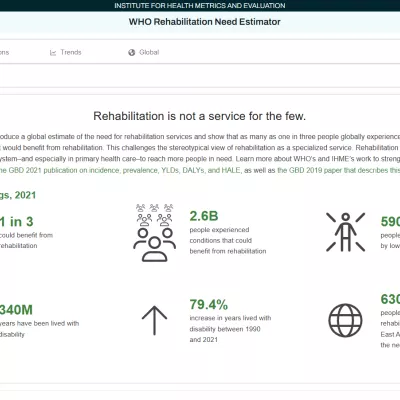This screenshot has width=400, height=400.
Task: Click 'people experienced conditions' description text
Action: pos(228,240)
